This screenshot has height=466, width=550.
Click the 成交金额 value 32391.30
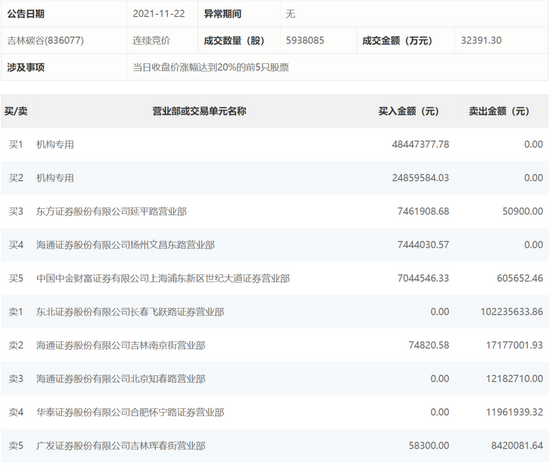[x=481, y=40]
